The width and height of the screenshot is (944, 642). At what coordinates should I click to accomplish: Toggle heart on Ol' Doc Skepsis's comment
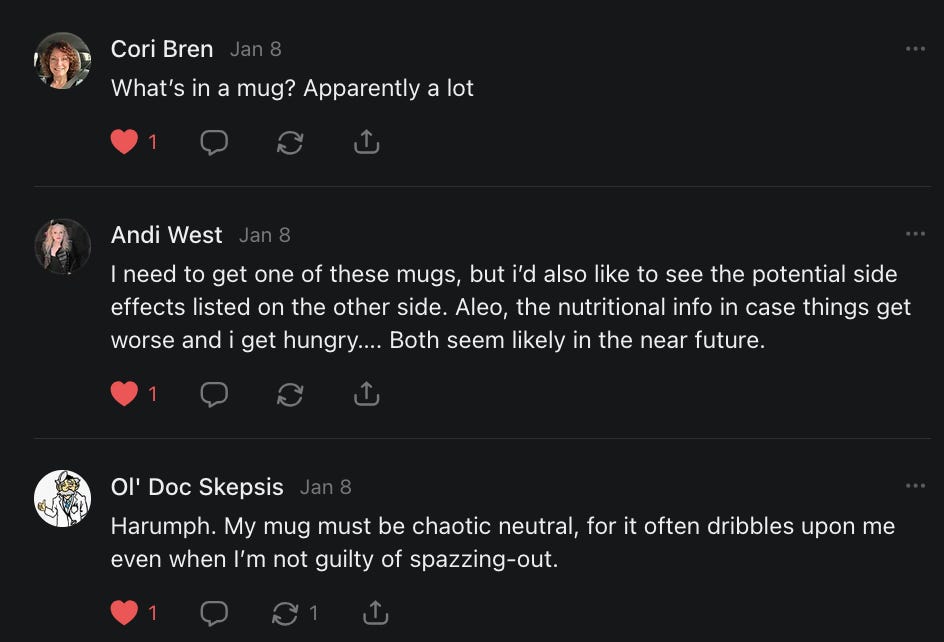[124, 612]
